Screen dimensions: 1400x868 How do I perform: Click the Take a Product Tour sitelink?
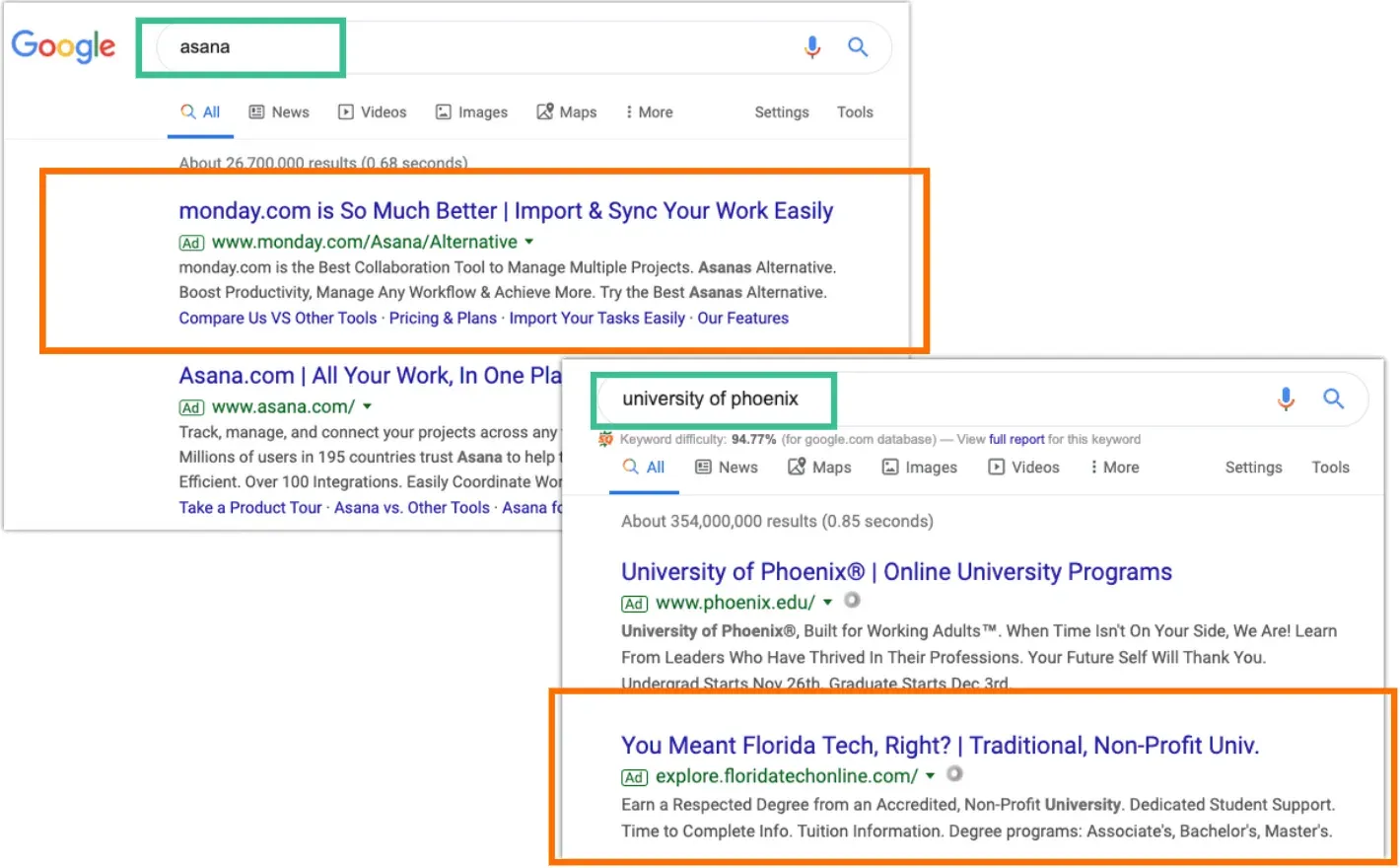click(x=249, y=507)
